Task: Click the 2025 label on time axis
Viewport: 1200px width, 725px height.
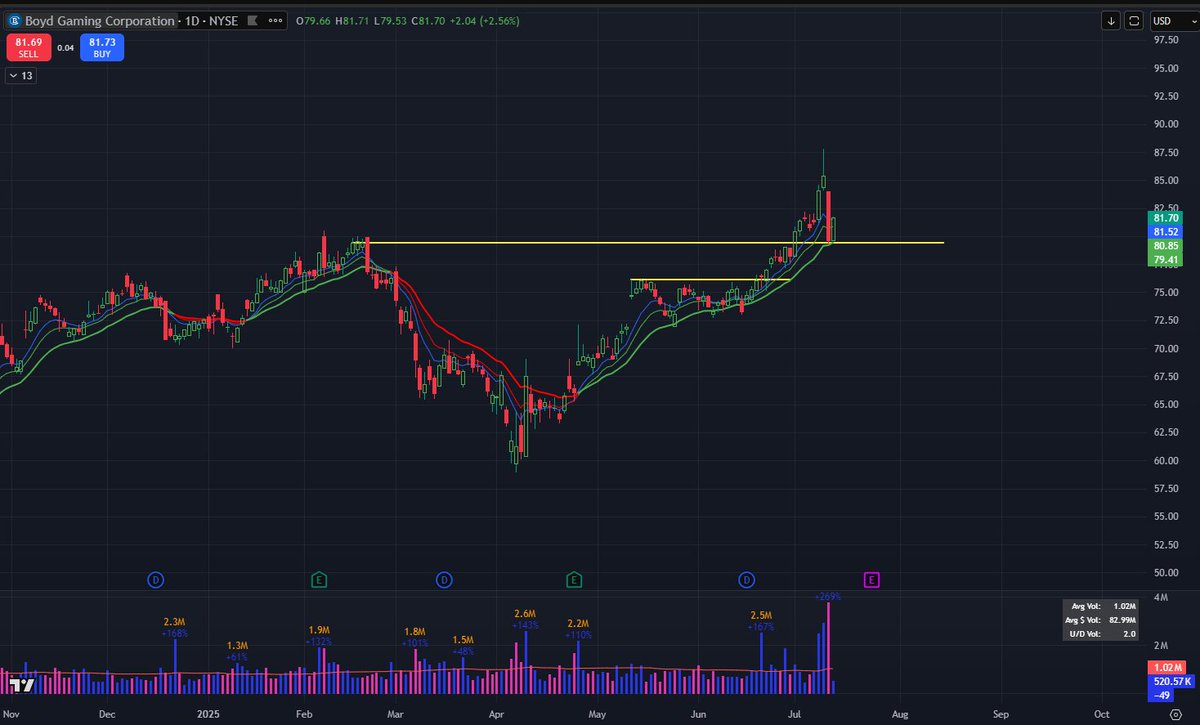Action: pos(207,715)
